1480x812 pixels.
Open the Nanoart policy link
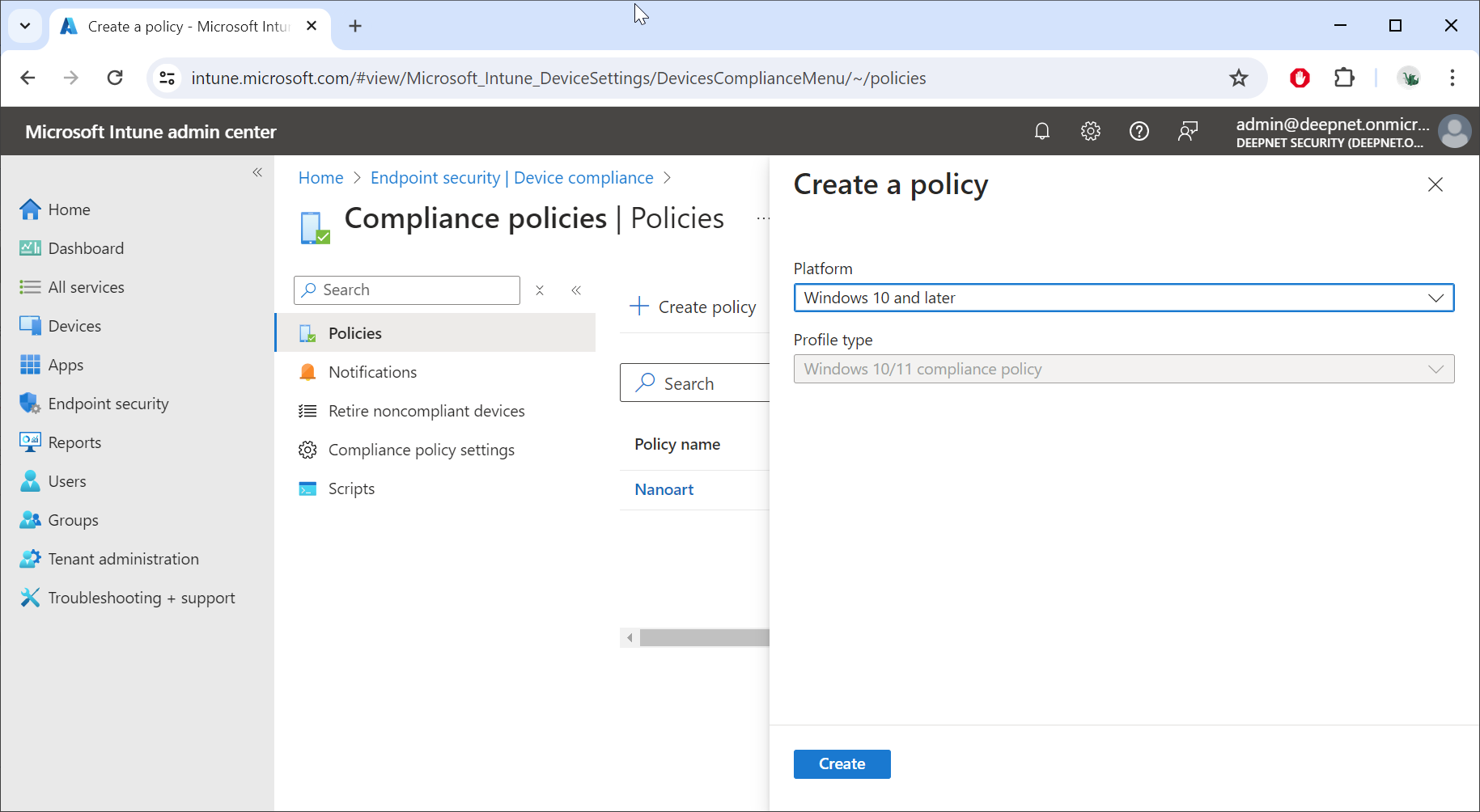tap(664, 489)
